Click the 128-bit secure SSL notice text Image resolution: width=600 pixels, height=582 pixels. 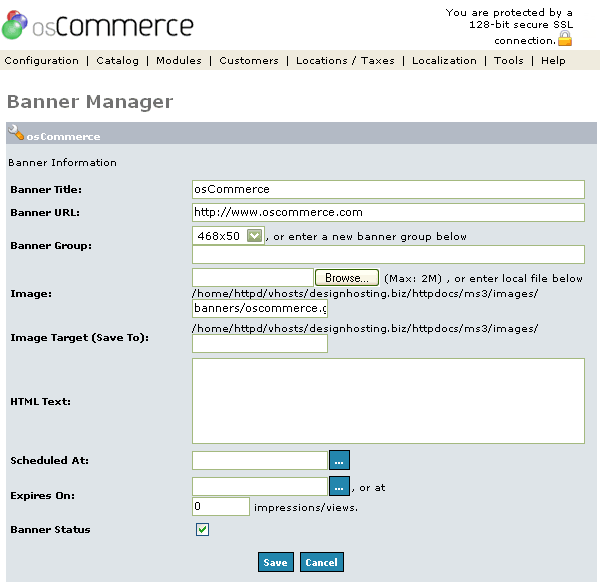tap(509, 26)
